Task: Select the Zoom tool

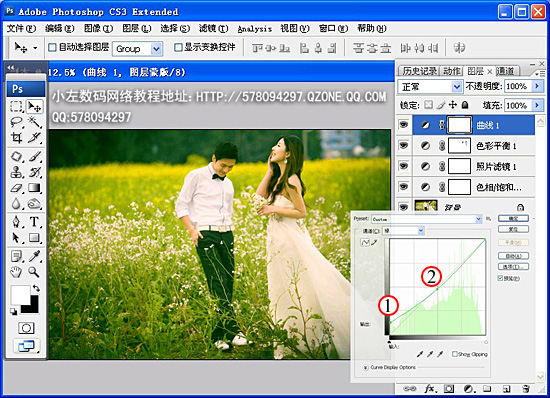Action: point(34,272)
